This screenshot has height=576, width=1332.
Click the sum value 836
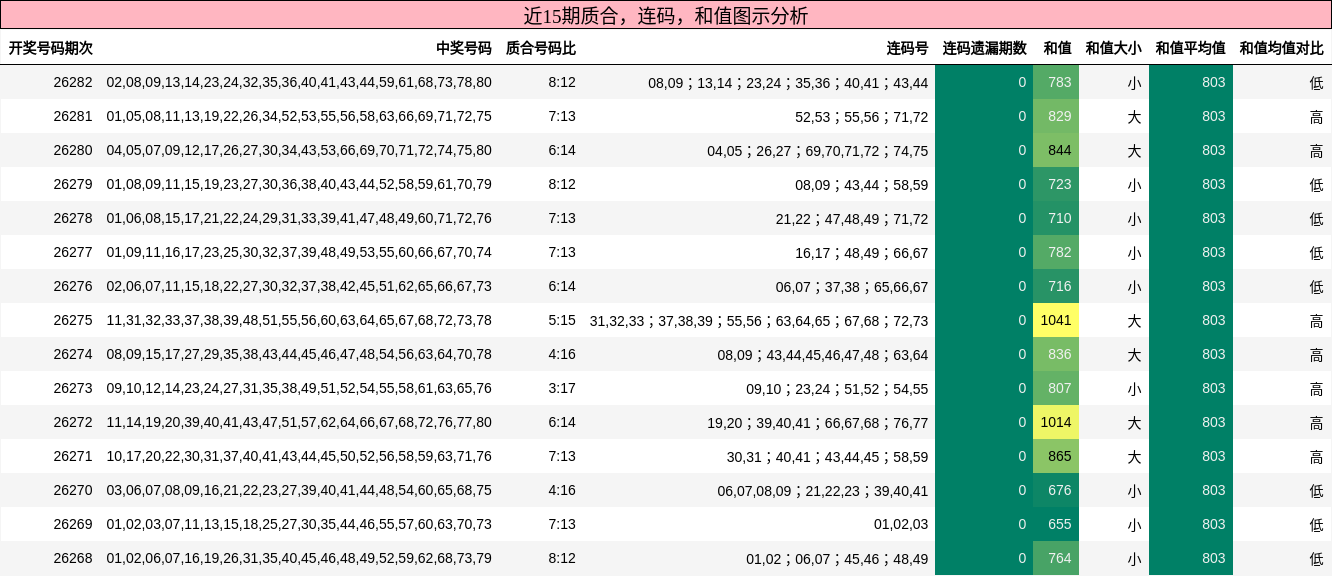(x=1056, y=354)
